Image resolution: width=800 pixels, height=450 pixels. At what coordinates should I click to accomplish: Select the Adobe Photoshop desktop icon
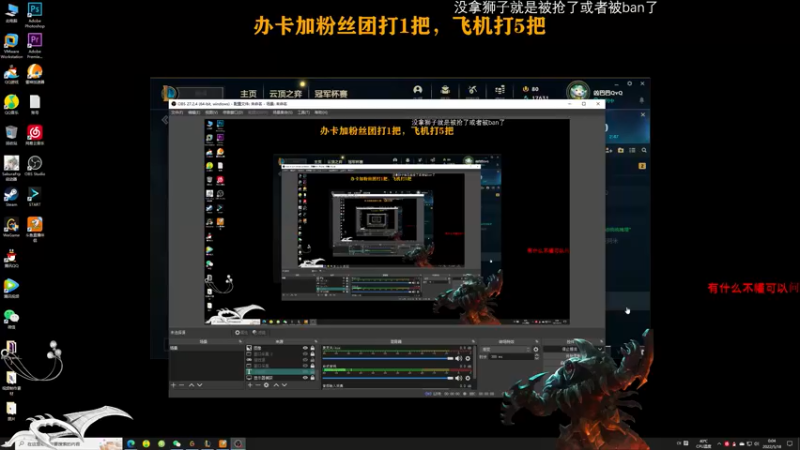[x=35, y=14]
